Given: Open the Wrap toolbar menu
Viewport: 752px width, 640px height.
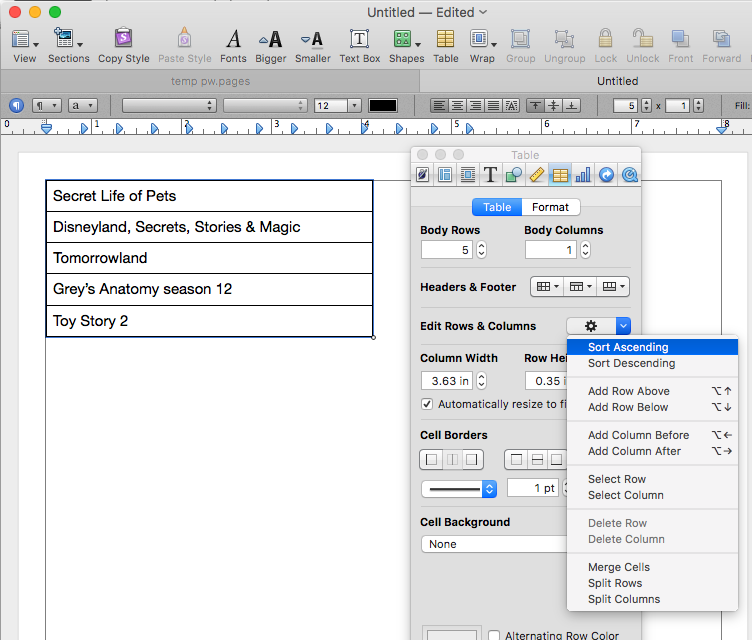Looking at the screenshot, I should [482, 46].
